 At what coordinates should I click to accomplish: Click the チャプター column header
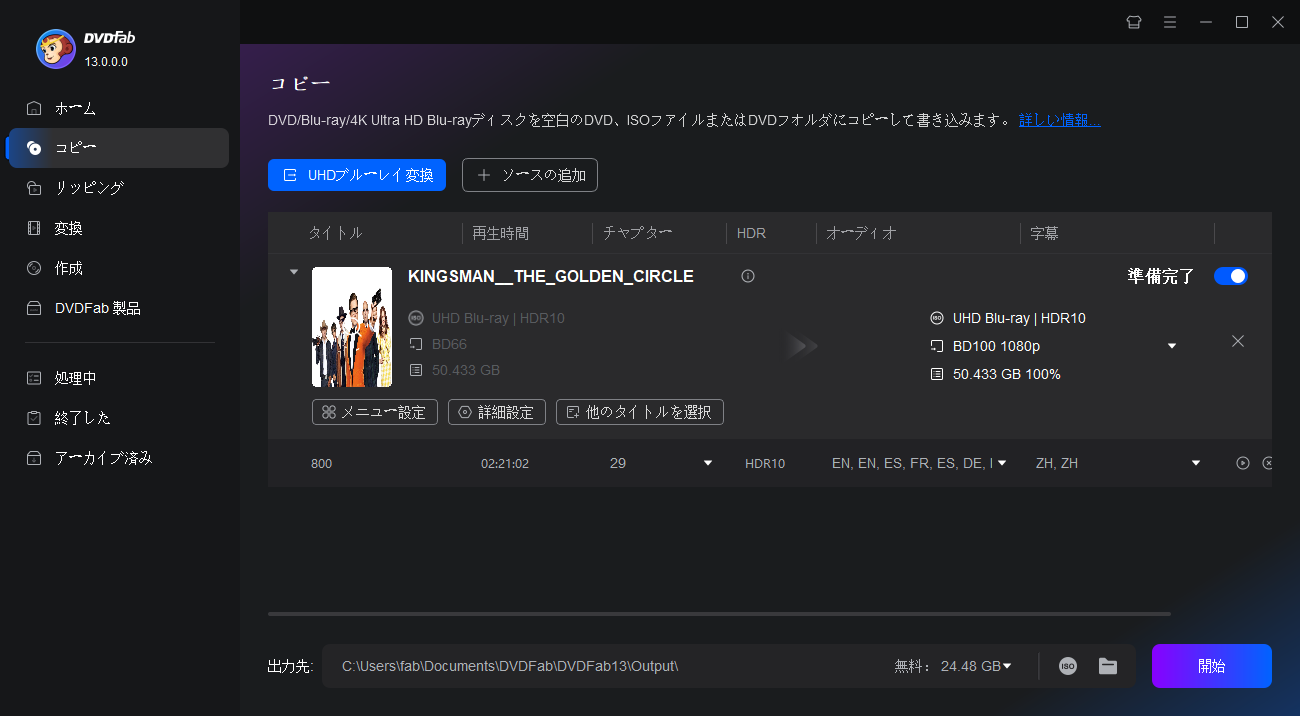[x=637, y=233]
